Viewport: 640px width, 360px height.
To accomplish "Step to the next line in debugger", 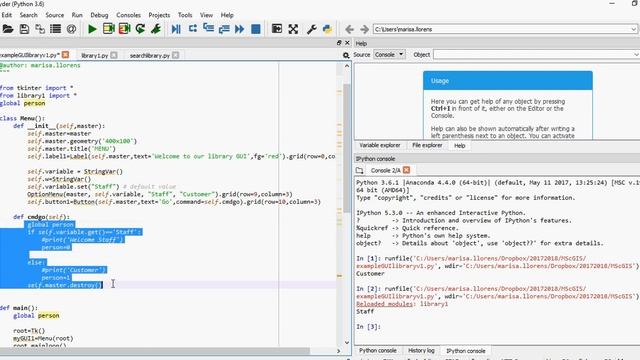I will 193,29.
